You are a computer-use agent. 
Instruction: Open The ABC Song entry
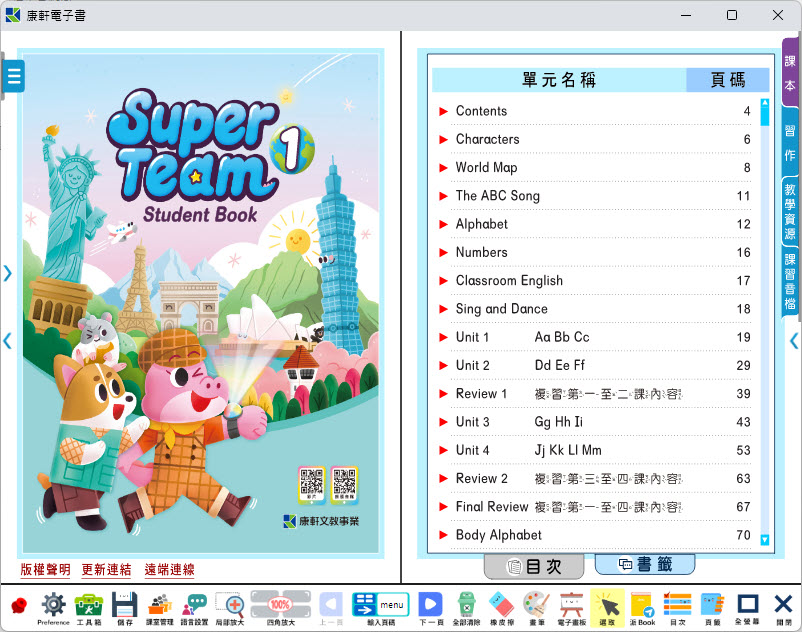click(595, 196)
